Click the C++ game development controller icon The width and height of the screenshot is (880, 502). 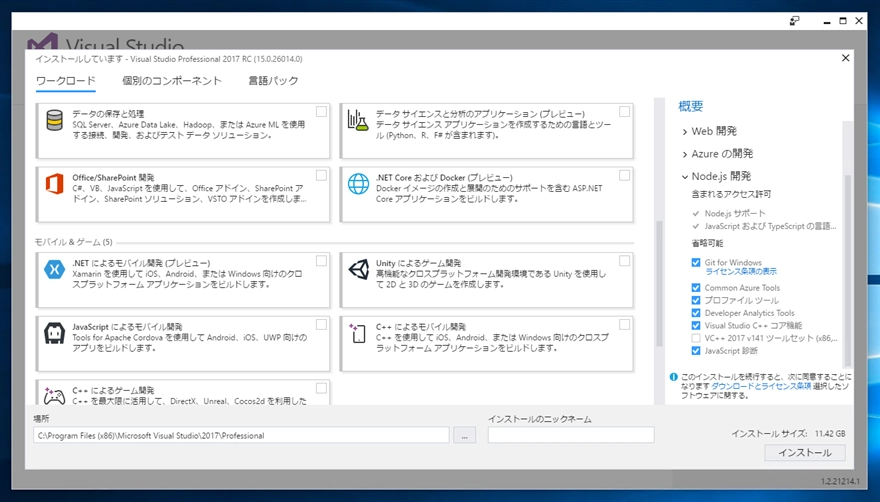54,396
